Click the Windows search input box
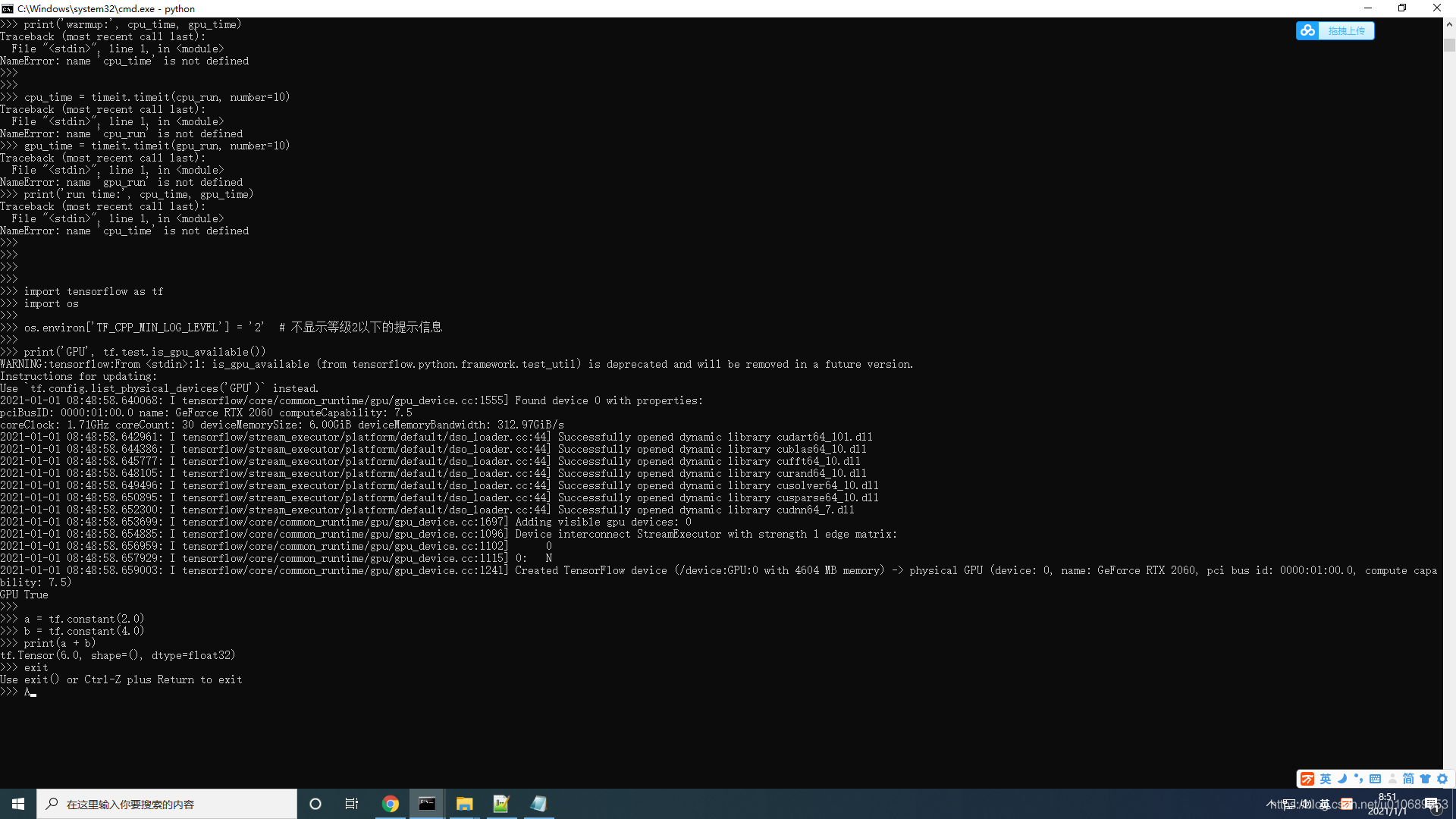Viewport: 1456px width, 819px height. pos(167,804)
